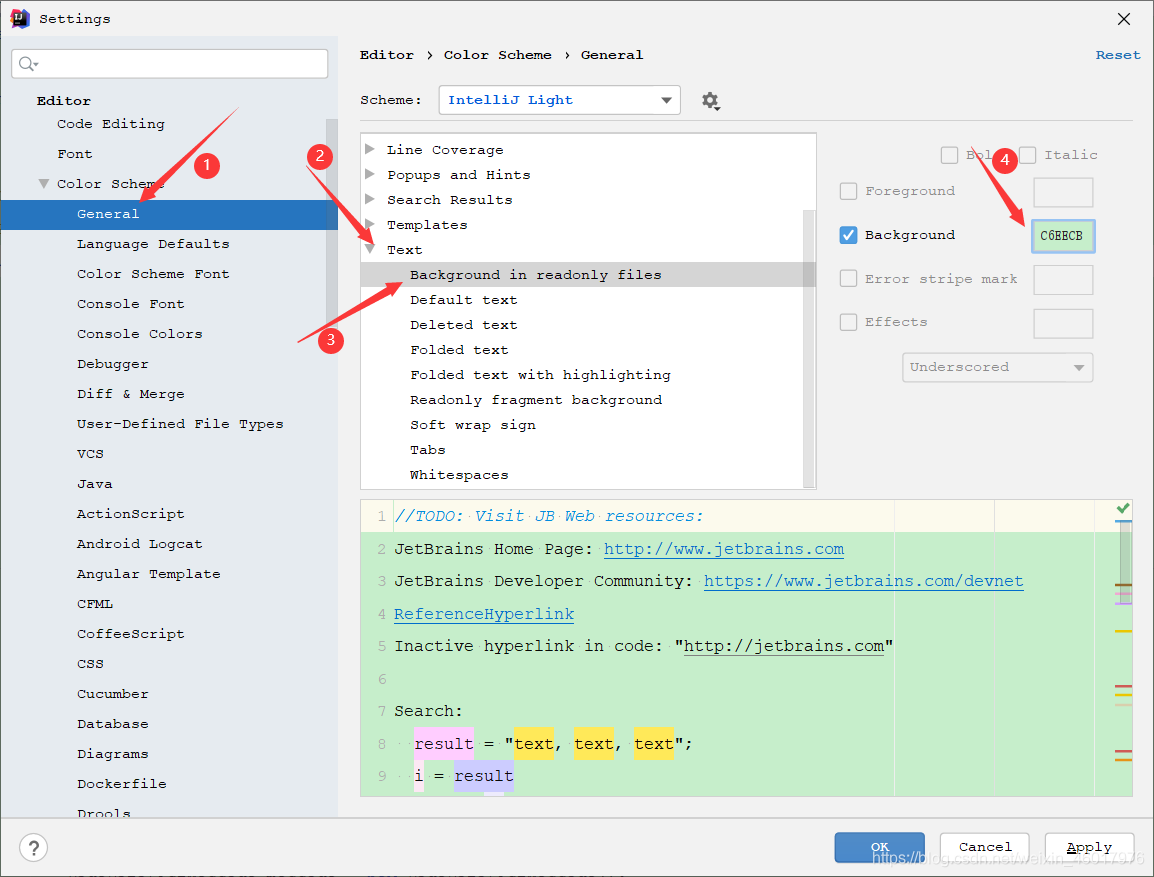Open Debugger color settings
This screenshot has height=877, width=1154.
point(113,364)
